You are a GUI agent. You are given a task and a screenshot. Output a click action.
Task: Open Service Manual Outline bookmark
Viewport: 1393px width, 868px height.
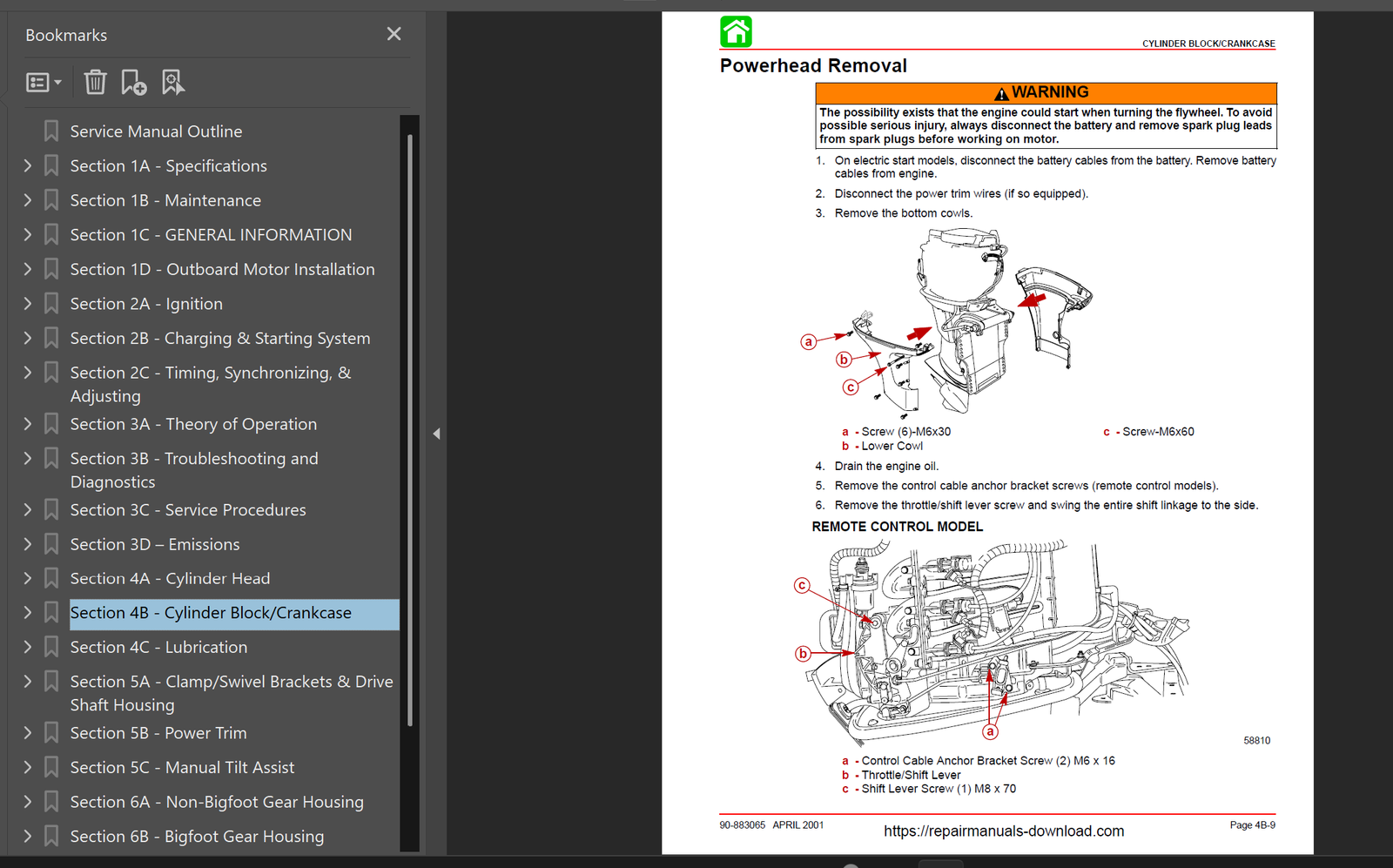(x=156, y=131)
